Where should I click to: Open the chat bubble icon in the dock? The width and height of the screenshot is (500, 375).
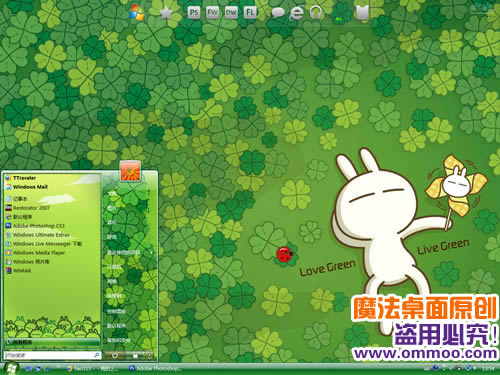click(x=278, y=13)
